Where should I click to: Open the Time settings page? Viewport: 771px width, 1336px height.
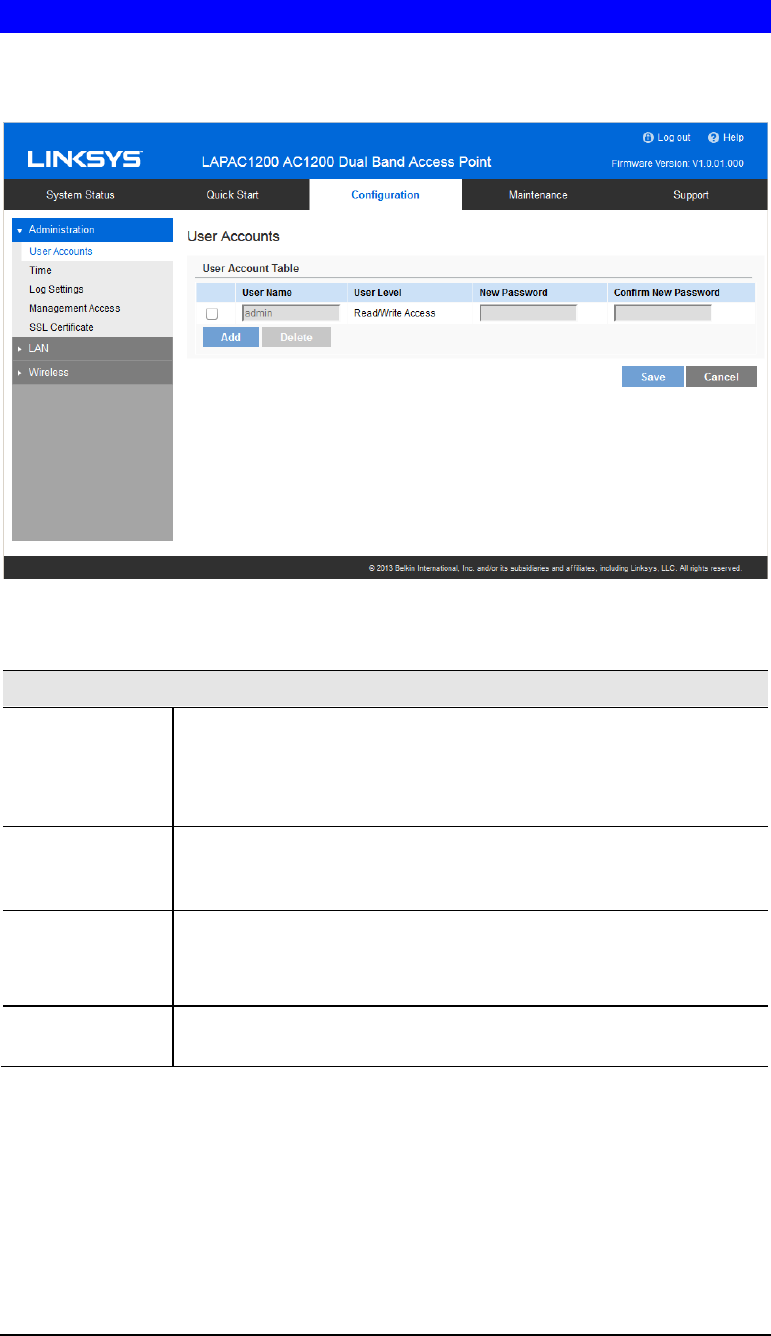40,270
